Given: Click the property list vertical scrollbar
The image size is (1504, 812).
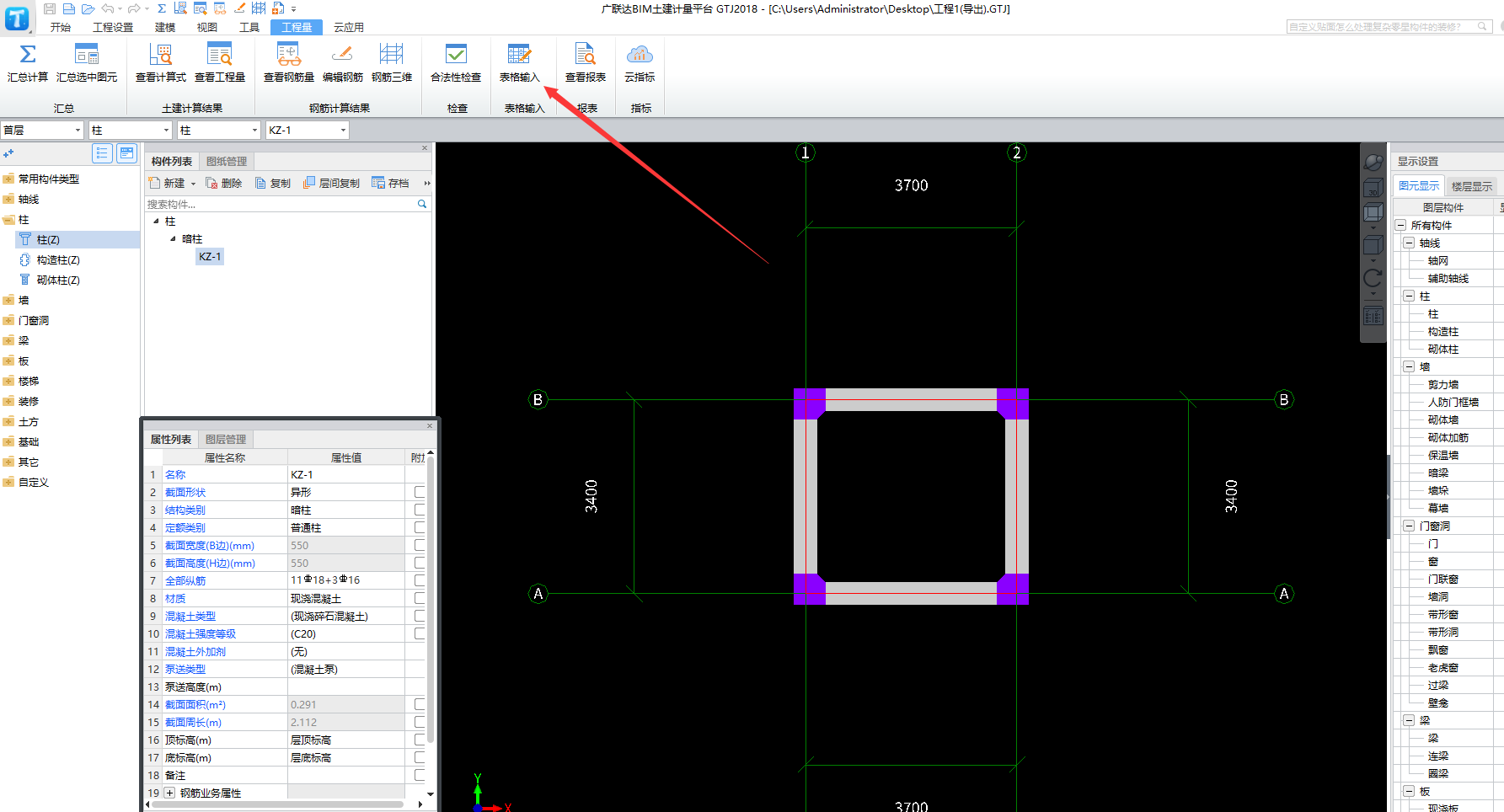Looking at the screenshot, I should 431,599.
